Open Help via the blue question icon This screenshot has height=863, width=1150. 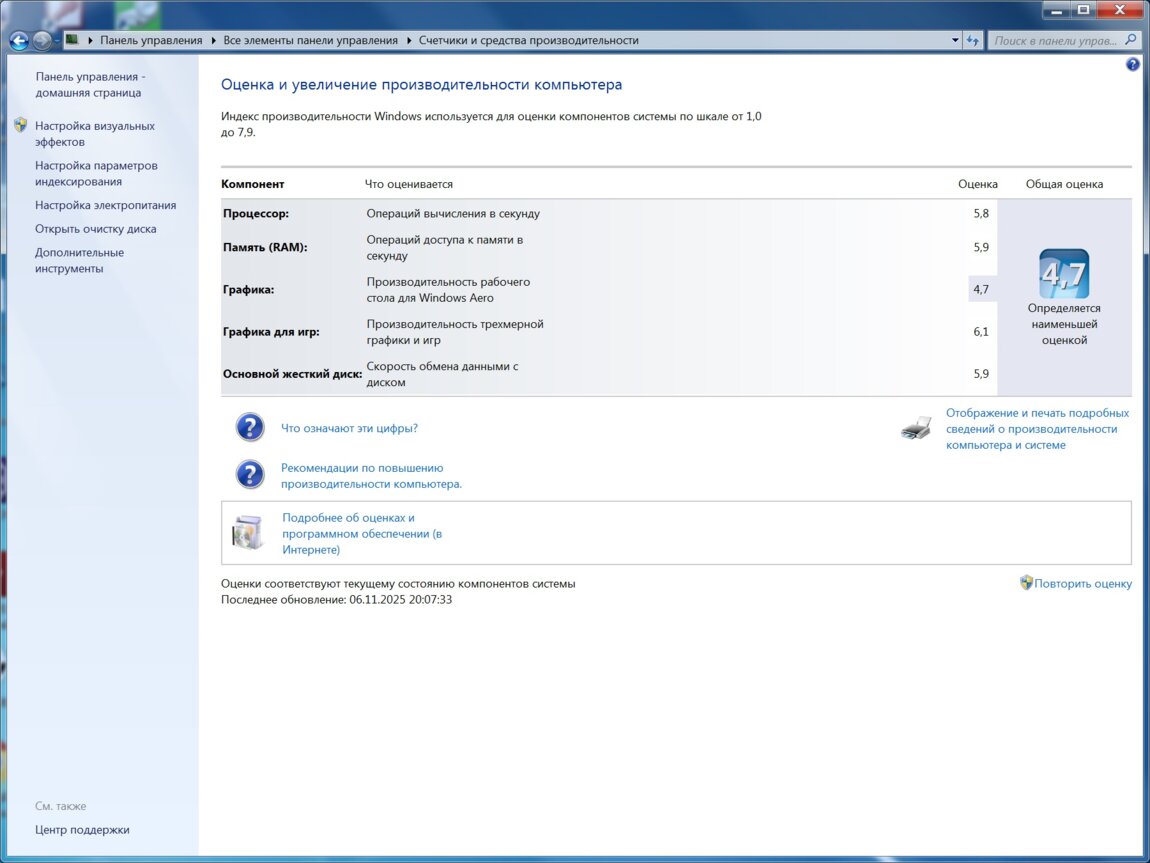pyautogui.click(x=1132, y=64)
